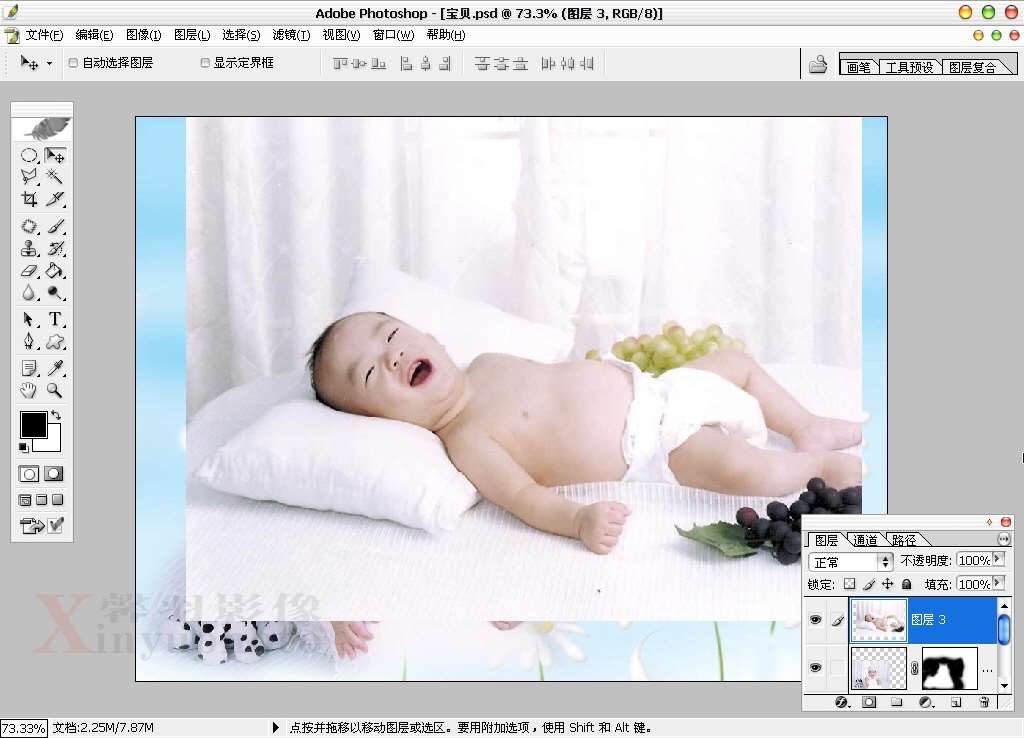Select the Slice tool
1024x738 pixels.
tap(55, 199)
